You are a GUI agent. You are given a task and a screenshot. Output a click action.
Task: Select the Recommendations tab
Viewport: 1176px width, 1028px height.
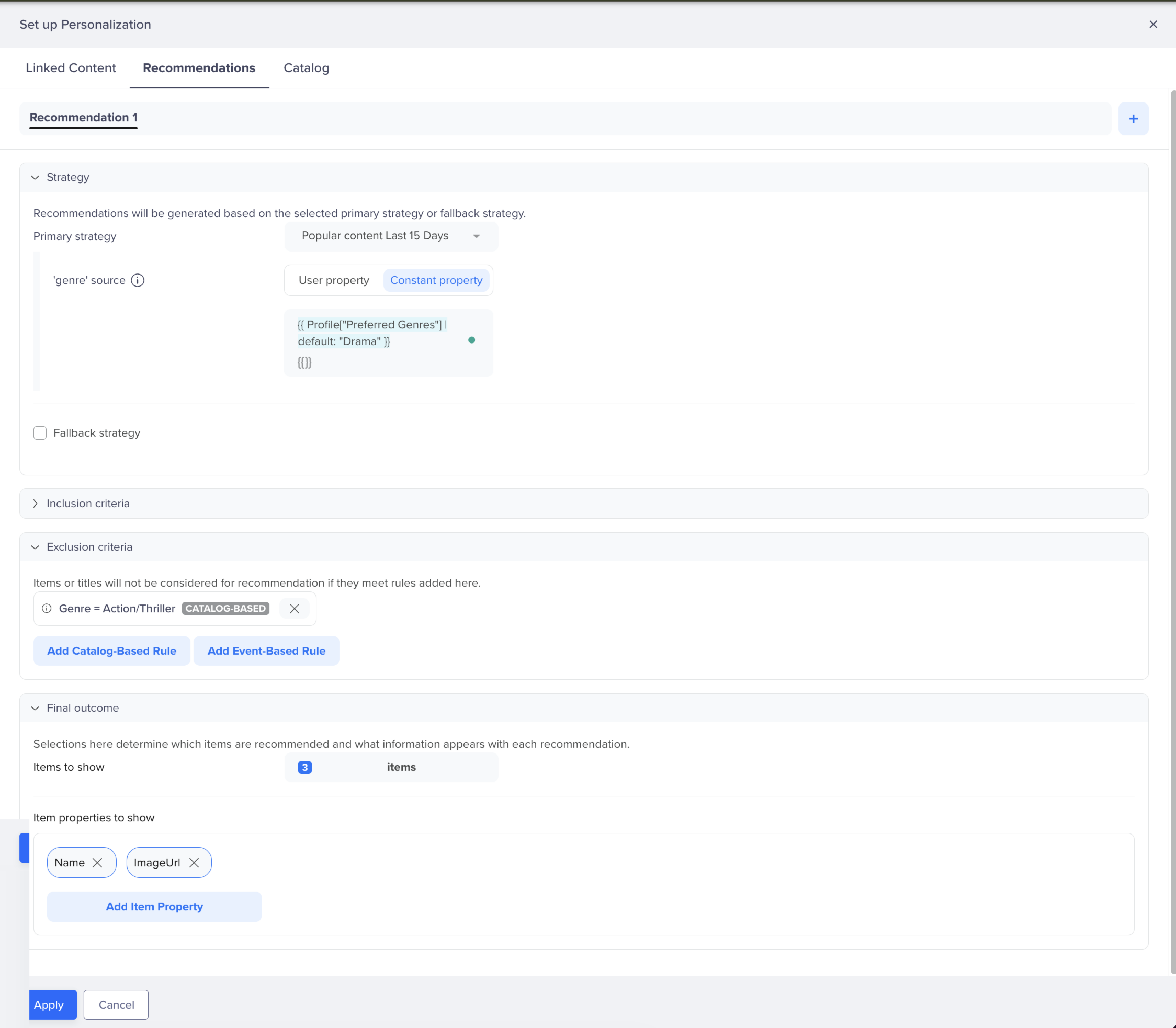[x=199, y=68]
